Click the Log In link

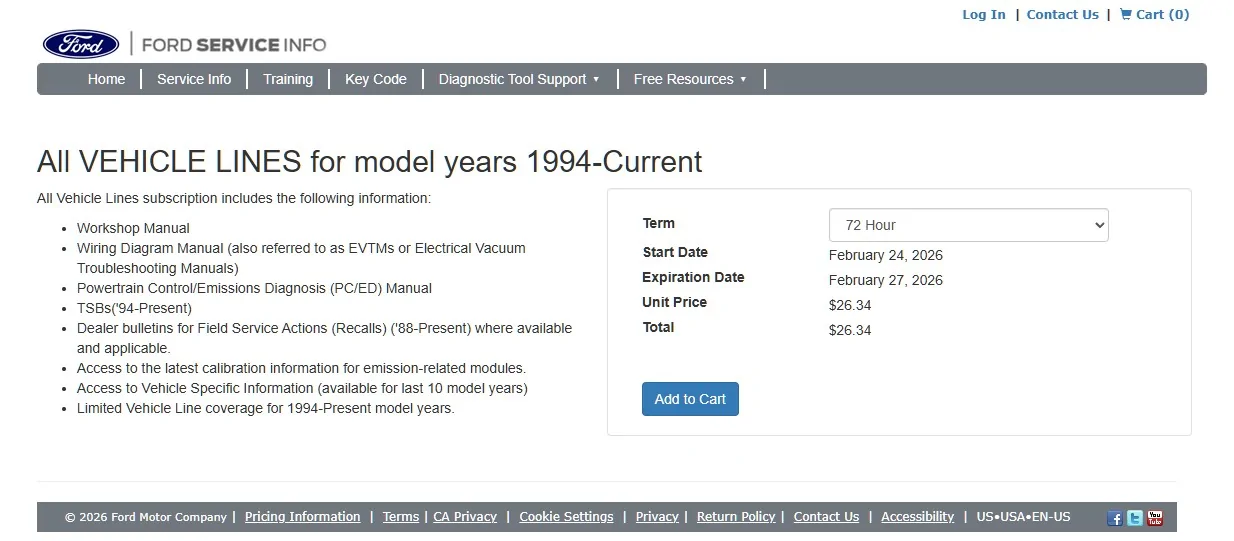pos(984,14)
